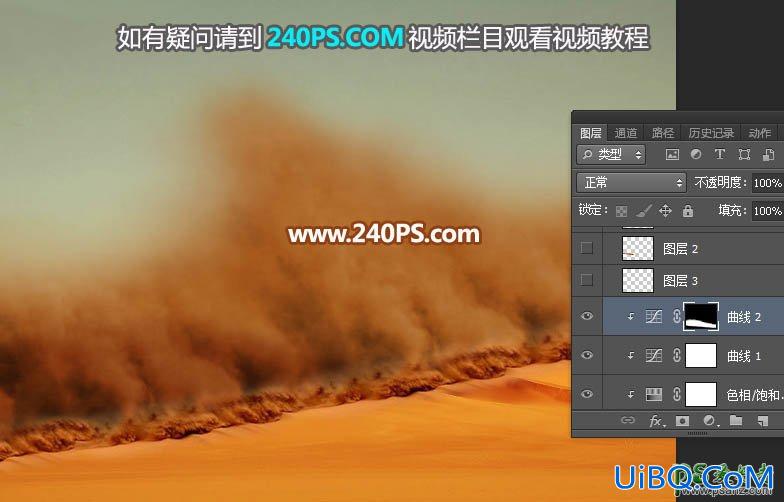The image size is (784, 502).
Task: Filter layers by shape layers icon
Action: click(x=744, y=155)
